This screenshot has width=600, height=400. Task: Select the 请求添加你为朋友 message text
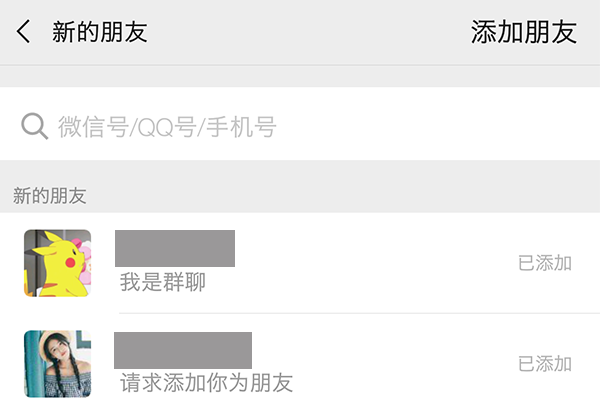pos(206,382)
